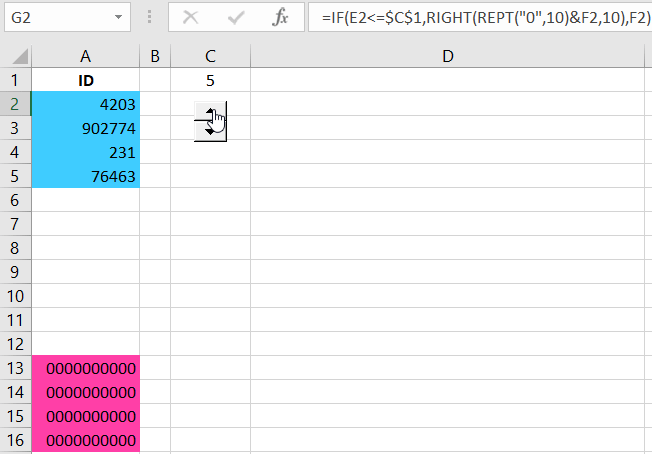Select cell containing 4203
Screen dimensions: 652x454
[x=86, y=104]
